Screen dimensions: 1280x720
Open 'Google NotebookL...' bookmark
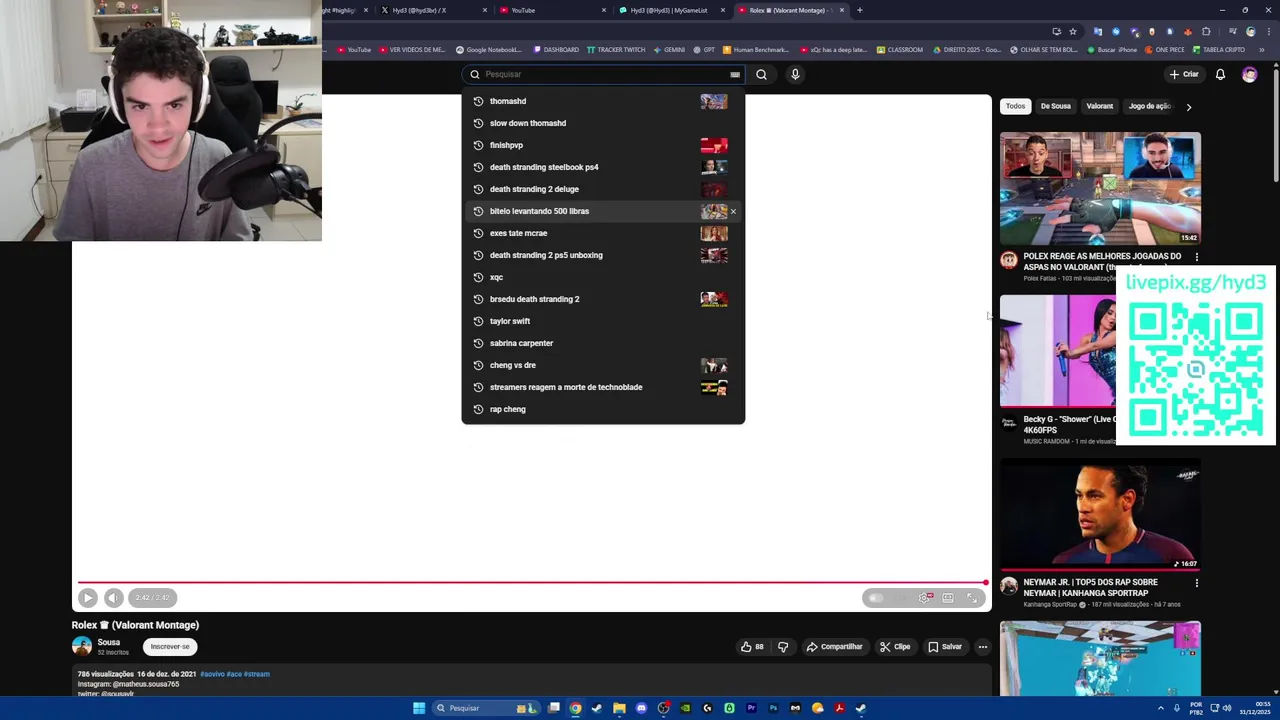tap(489, 49)
